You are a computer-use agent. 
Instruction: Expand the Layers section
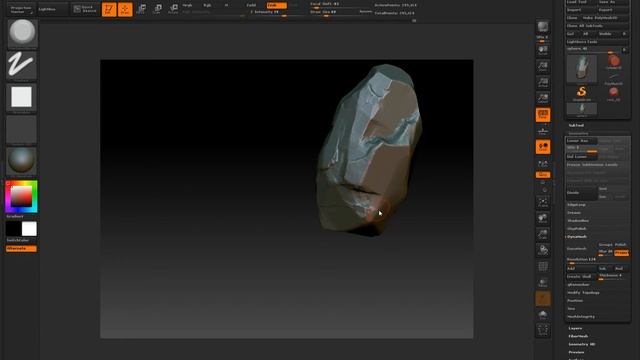(575, 328)
